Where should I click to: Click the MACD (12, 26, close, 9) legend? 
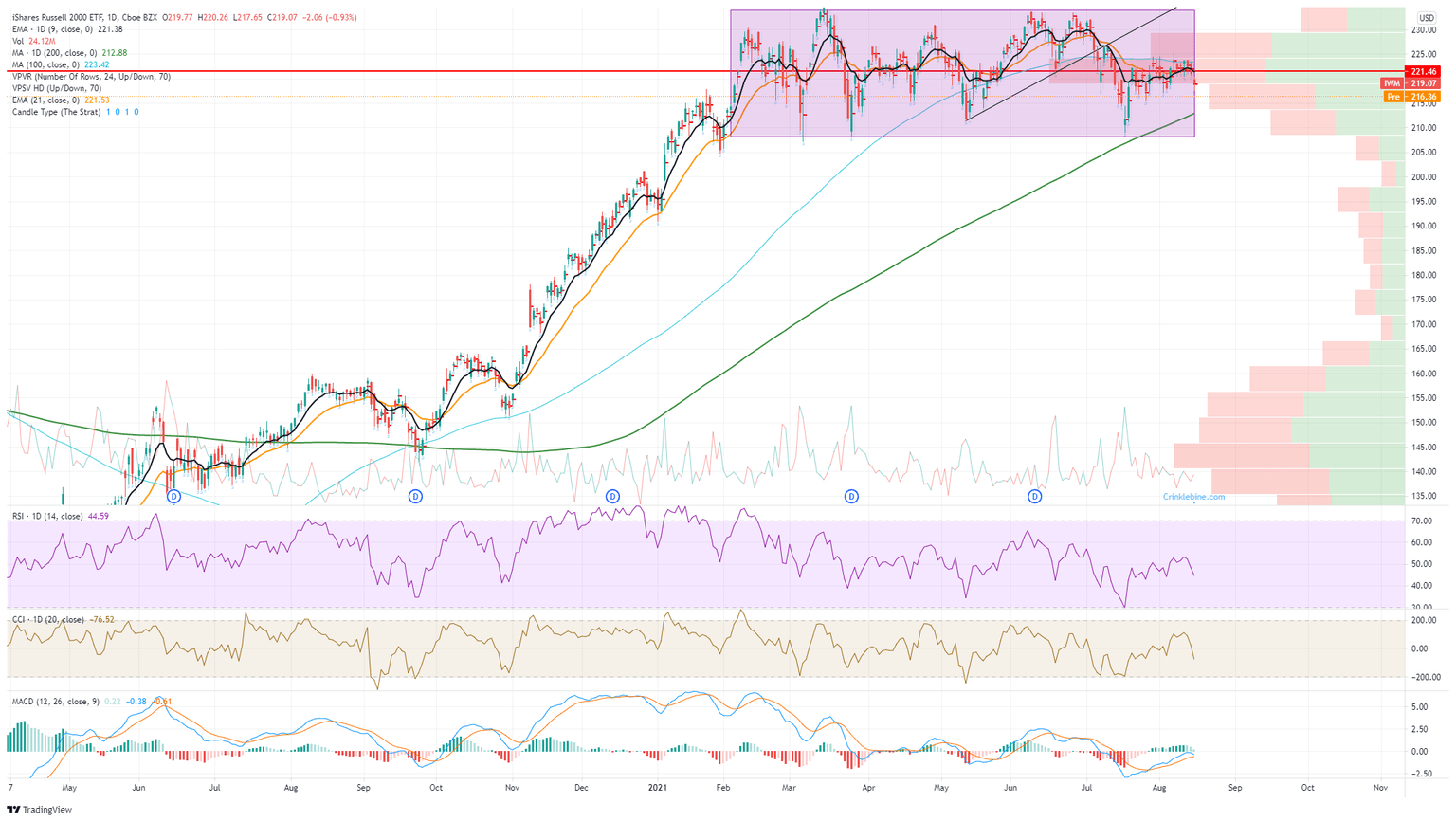point(92,702)
